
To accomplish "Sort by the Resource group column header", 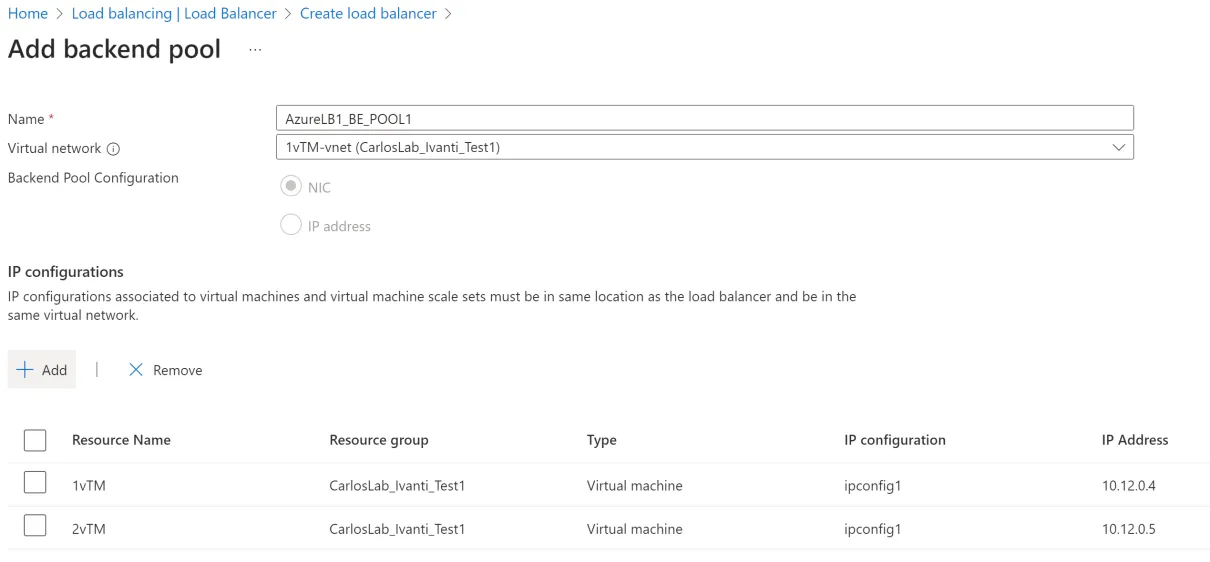I will [x=379, y=440].
